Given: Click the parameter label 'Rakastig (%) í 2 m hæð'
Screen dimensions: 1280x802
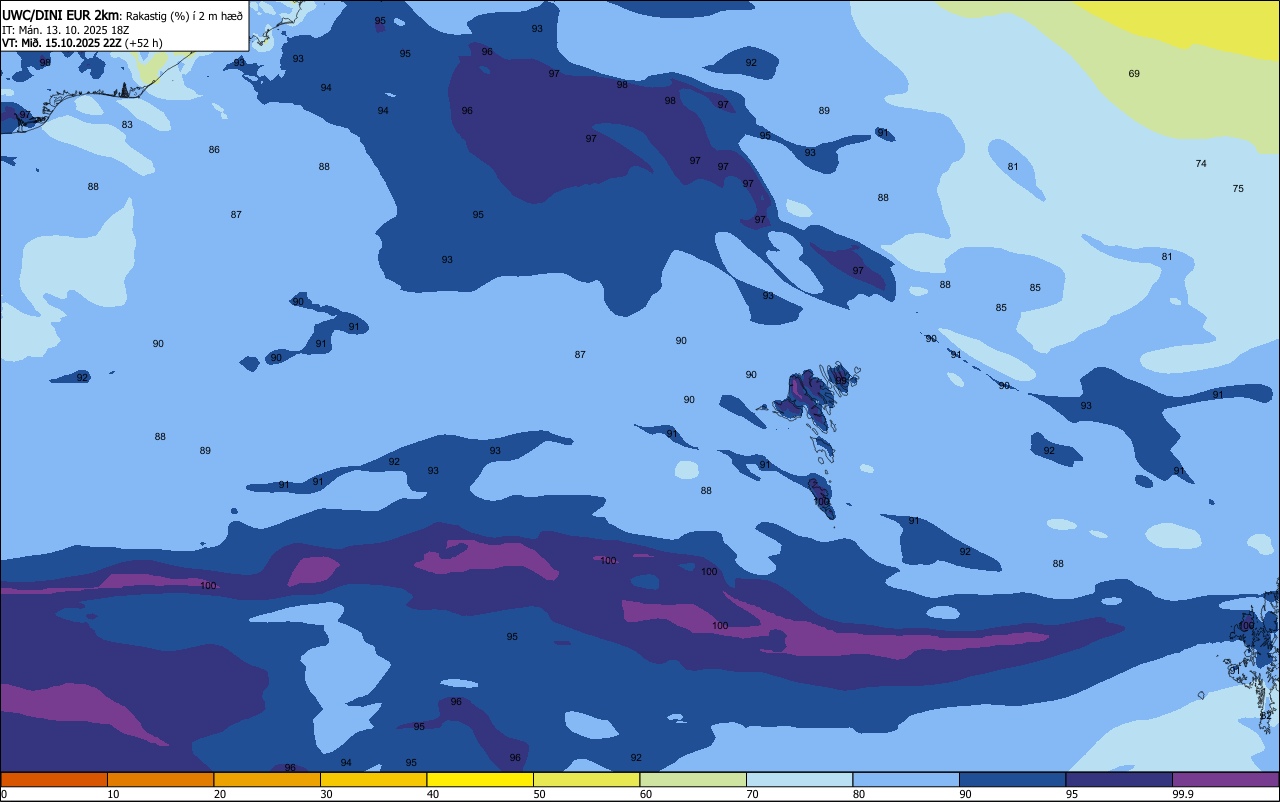Looking at the screenshot, I should click(x=184, y=16).
